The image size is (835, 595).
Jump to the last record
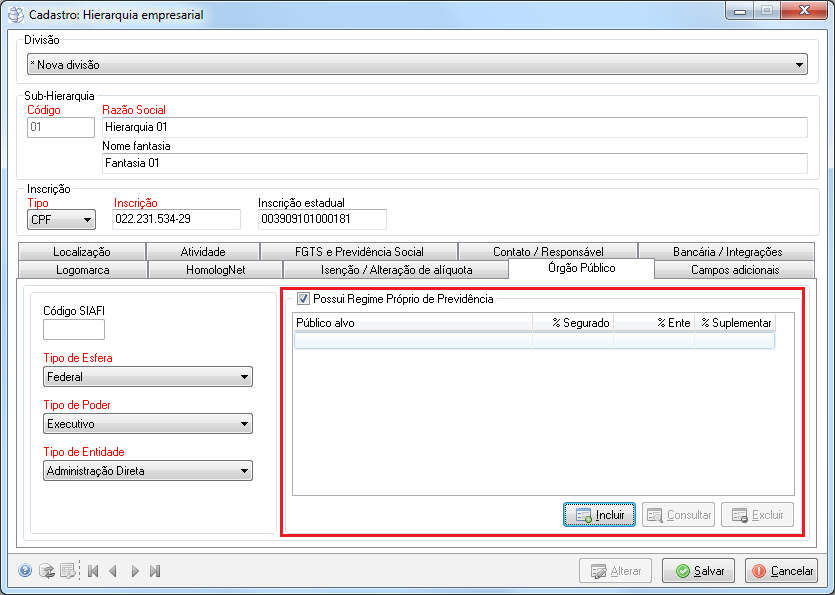155,571
